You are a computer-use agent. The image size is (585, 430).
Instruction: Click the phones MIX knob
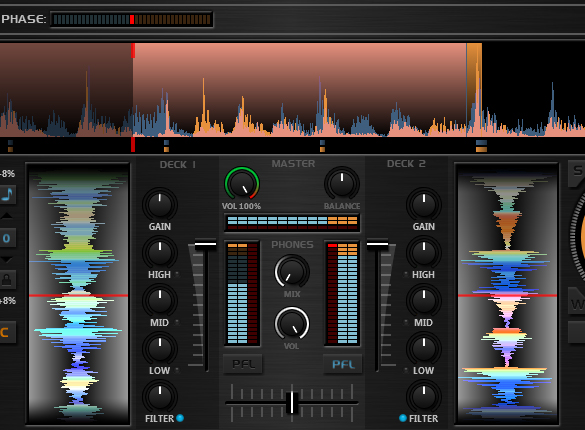(292, 272)
